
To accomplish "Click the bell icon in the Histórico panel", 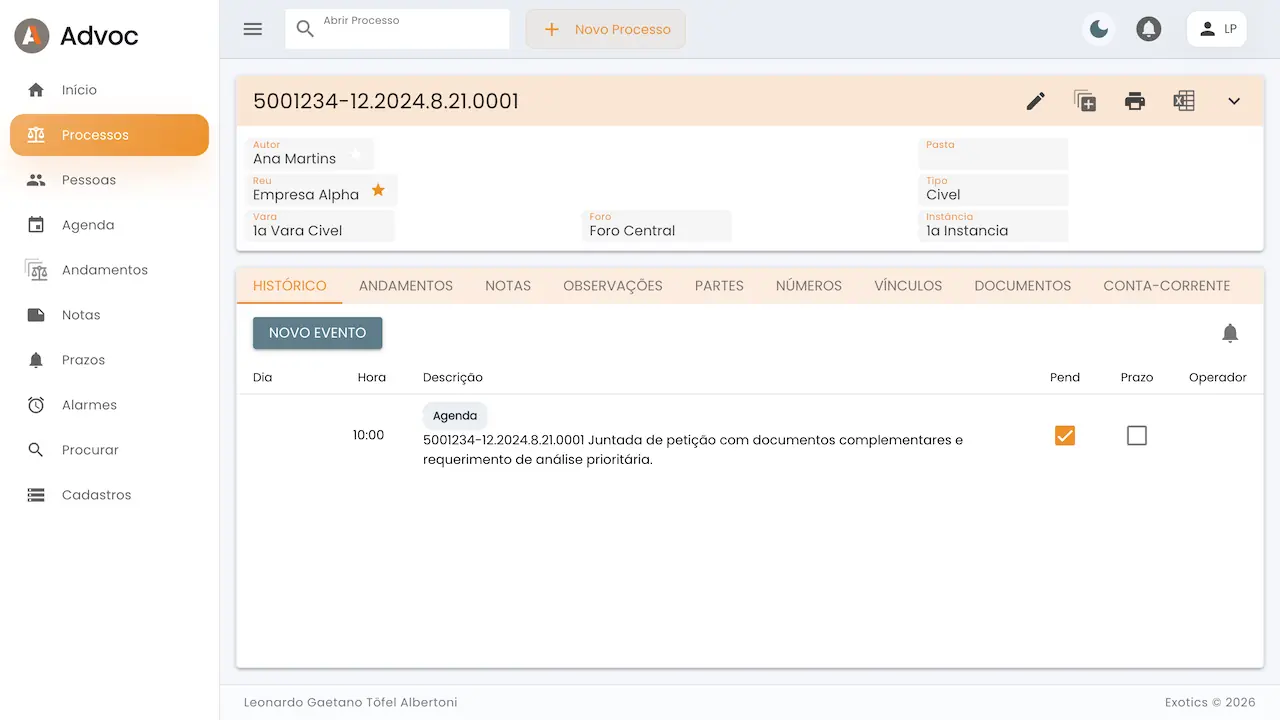I will click(1231, 333).
